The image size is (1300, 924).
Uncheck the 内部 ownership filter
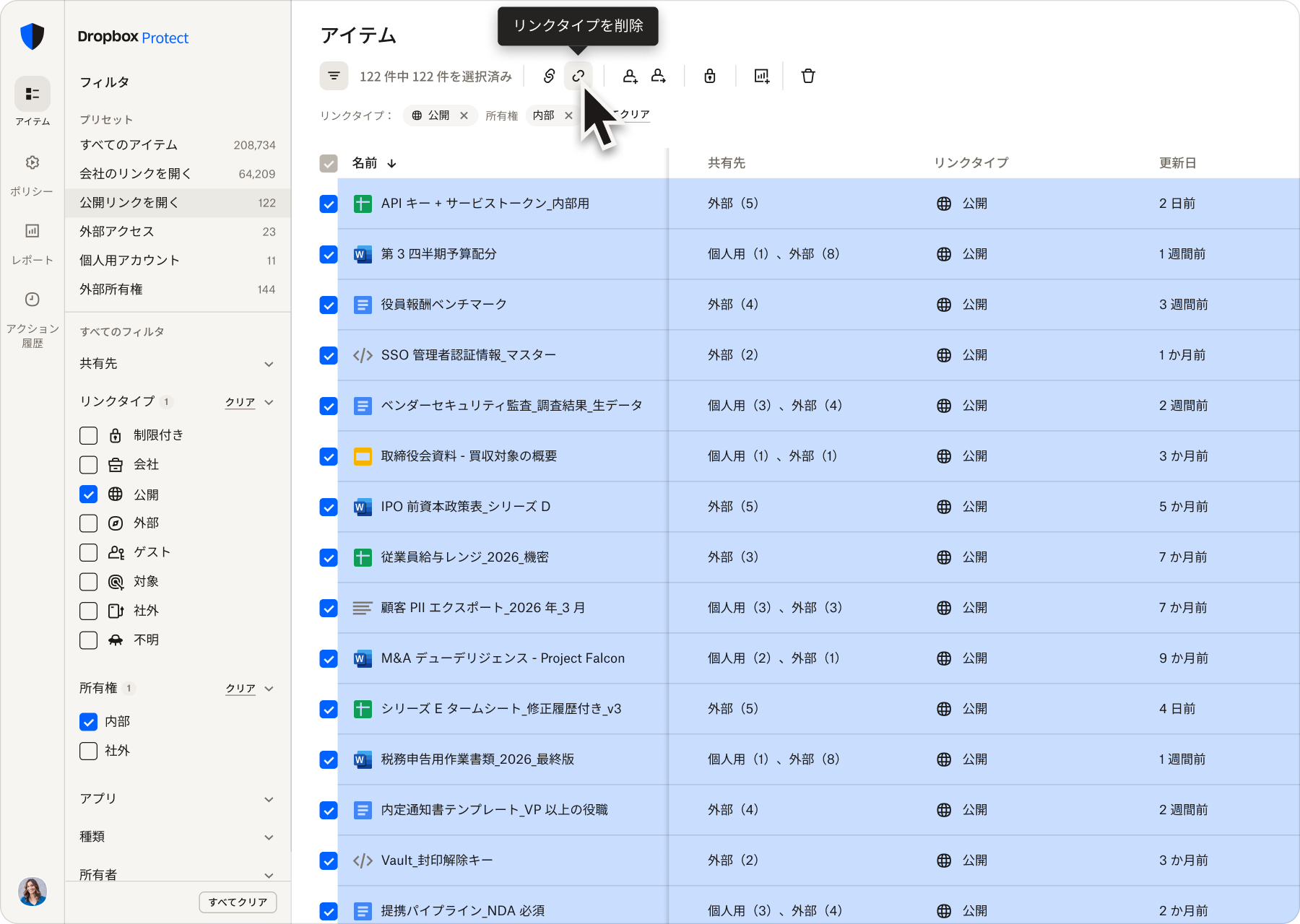(88, 722)
